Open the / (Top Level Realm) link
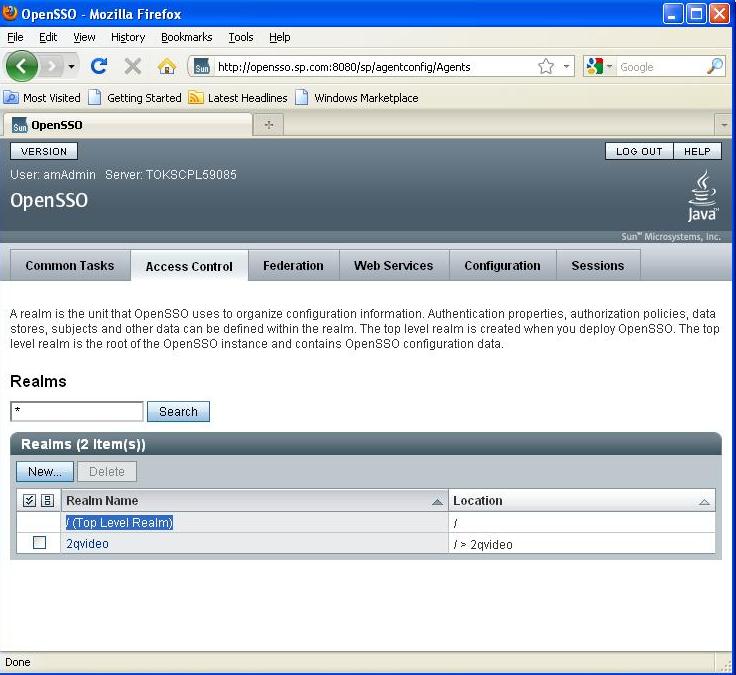This screenshot has height=675, width=736. point(120,522)
